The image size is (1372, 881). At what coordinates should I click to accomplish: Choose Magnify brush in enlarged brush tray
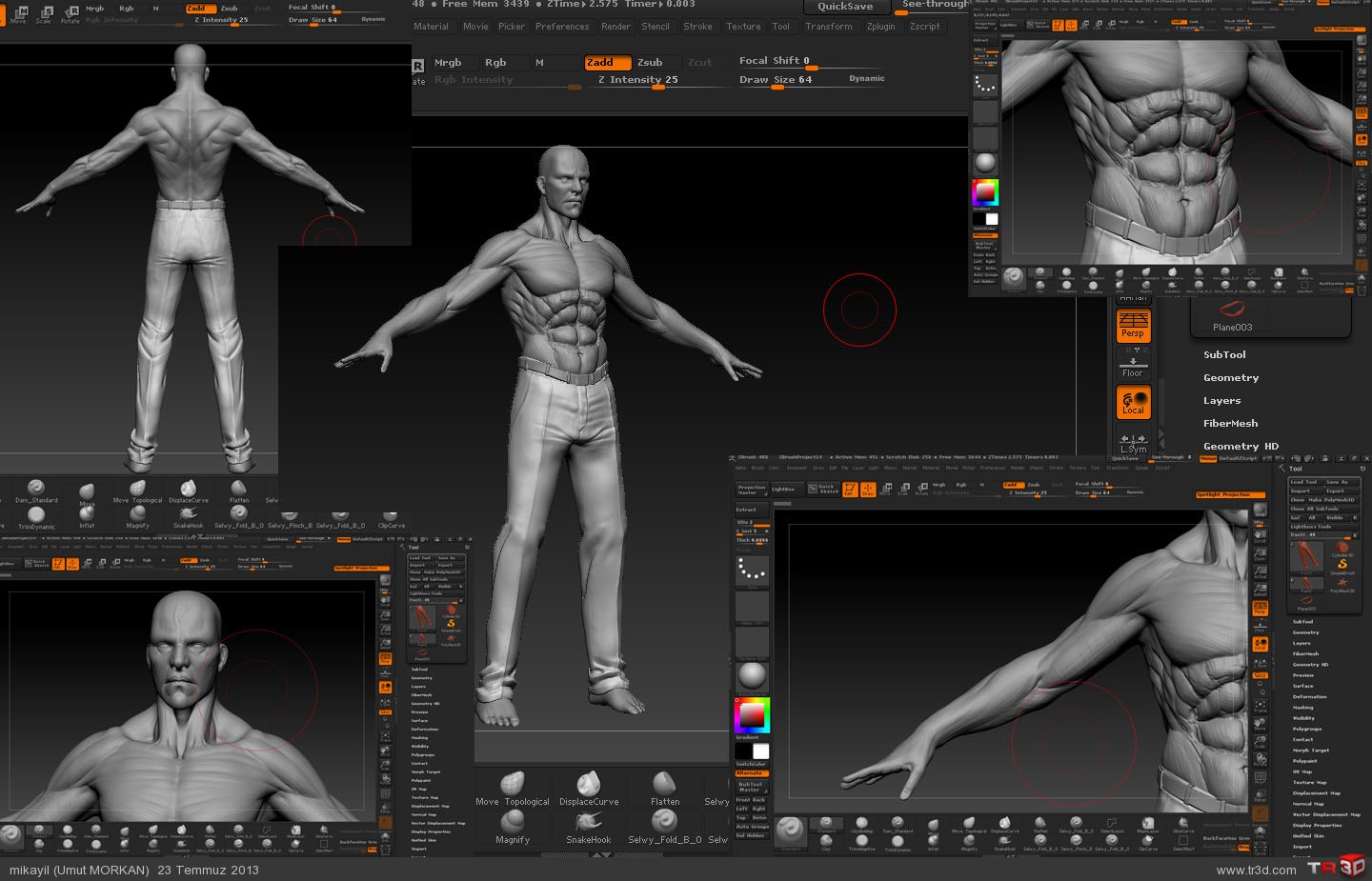(513, 827)
